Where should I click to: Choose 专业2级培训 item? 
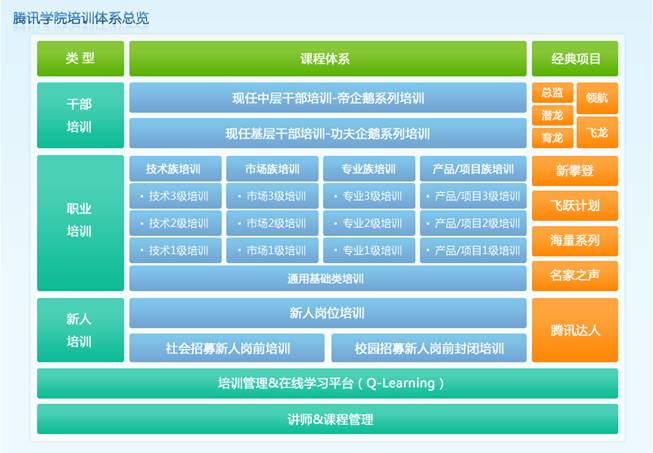click(370, 223)
